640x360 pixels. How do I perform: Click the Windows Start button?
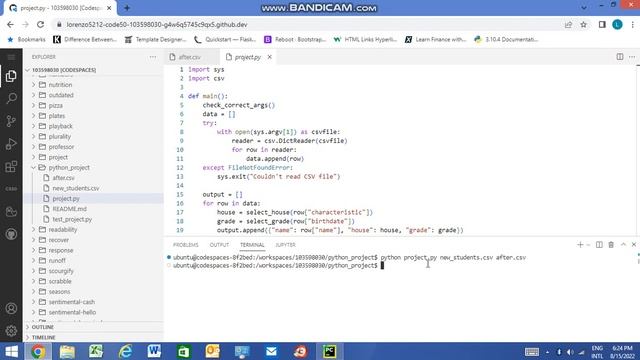coord(11,351)
